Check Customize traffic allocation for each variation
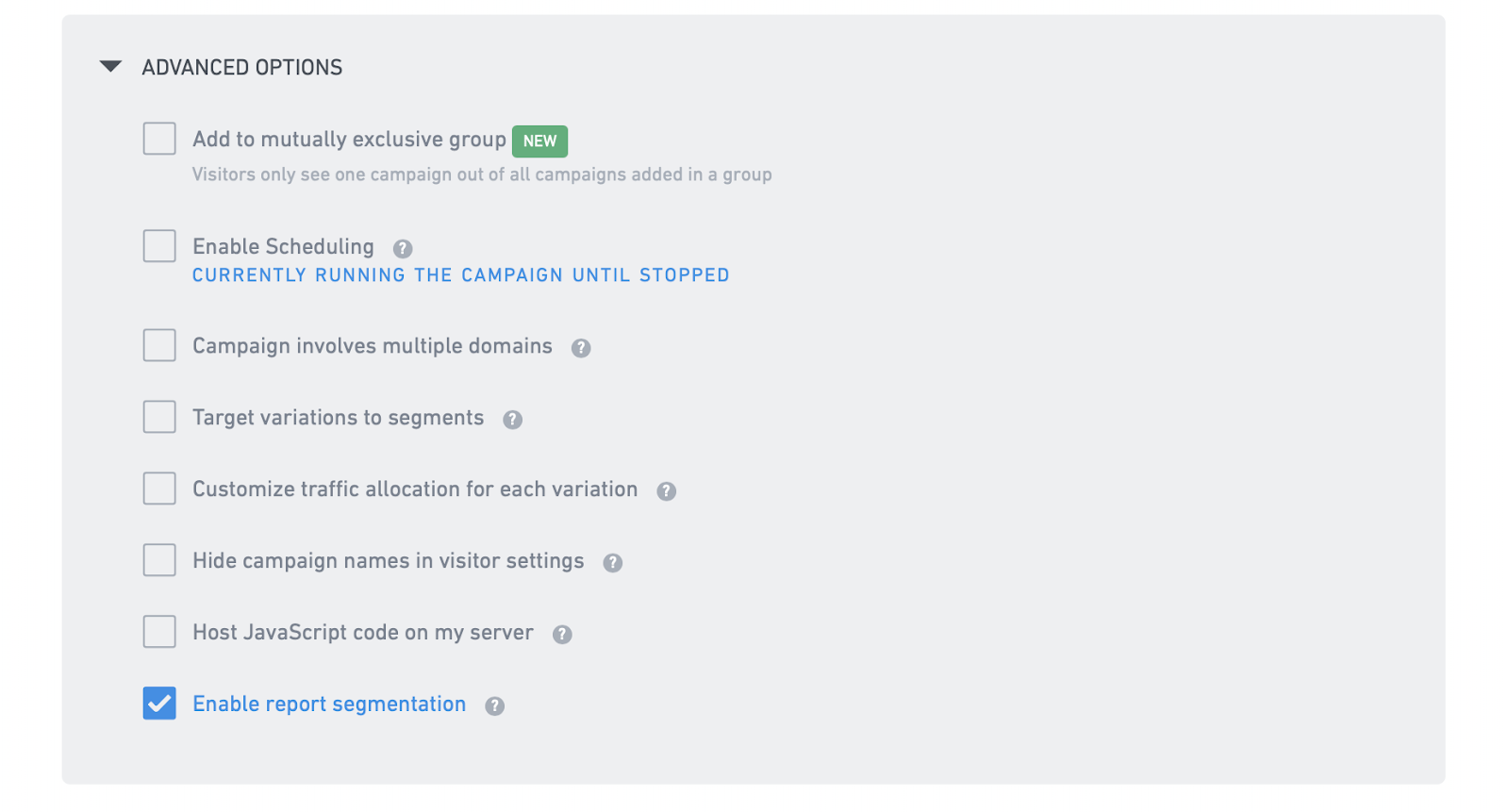Viewport: 1509px width, 812px height. [x=159, y=489]
